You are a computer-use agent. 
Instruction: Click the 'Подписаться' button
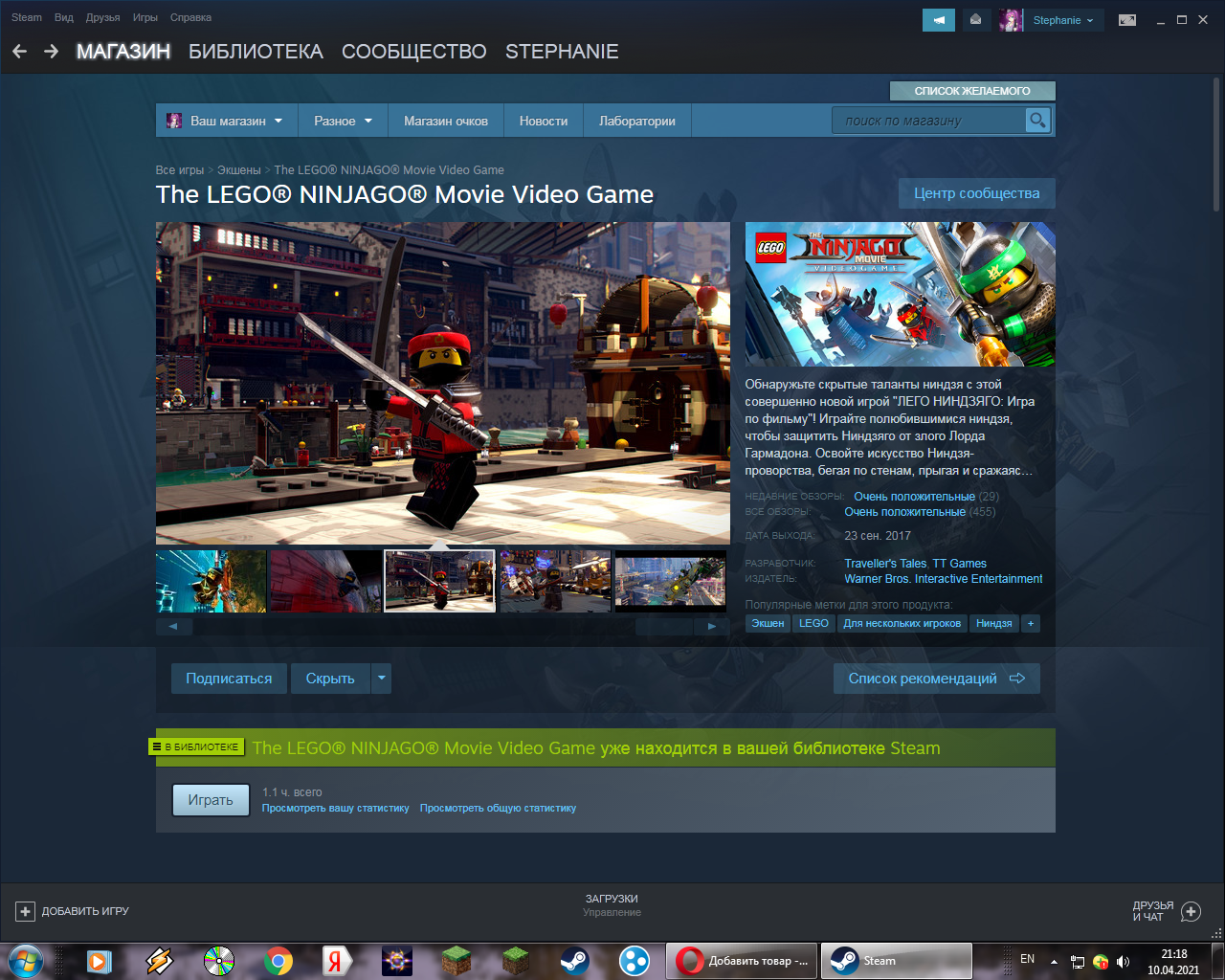click(229, 679)
